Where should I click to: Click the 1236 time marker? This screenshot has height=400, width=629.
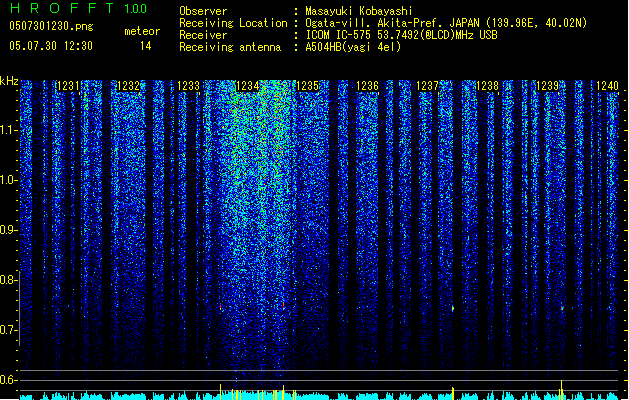(367, 86)
